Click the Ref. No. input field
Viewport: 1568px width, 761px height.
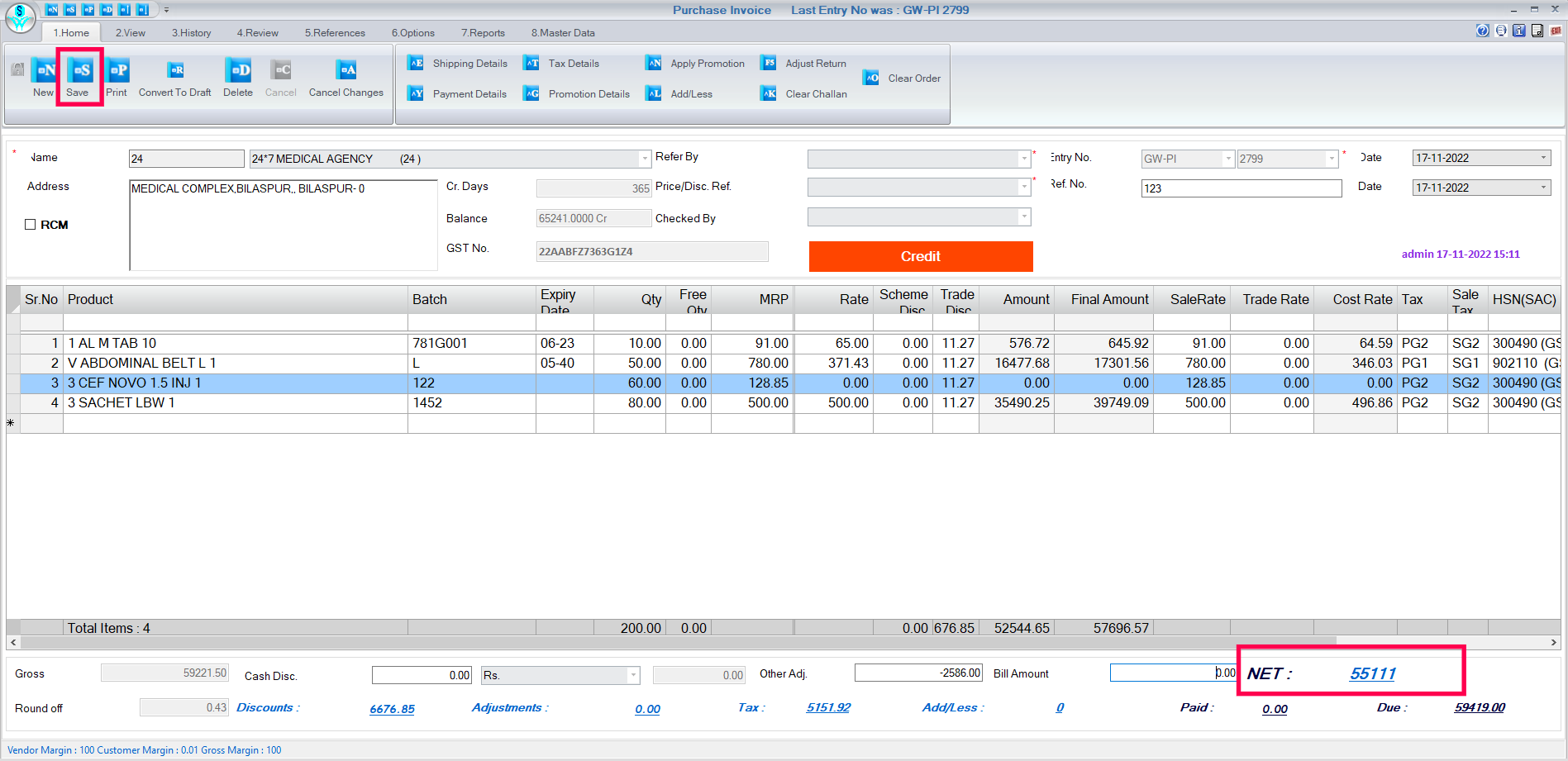tap(1241, 188)
